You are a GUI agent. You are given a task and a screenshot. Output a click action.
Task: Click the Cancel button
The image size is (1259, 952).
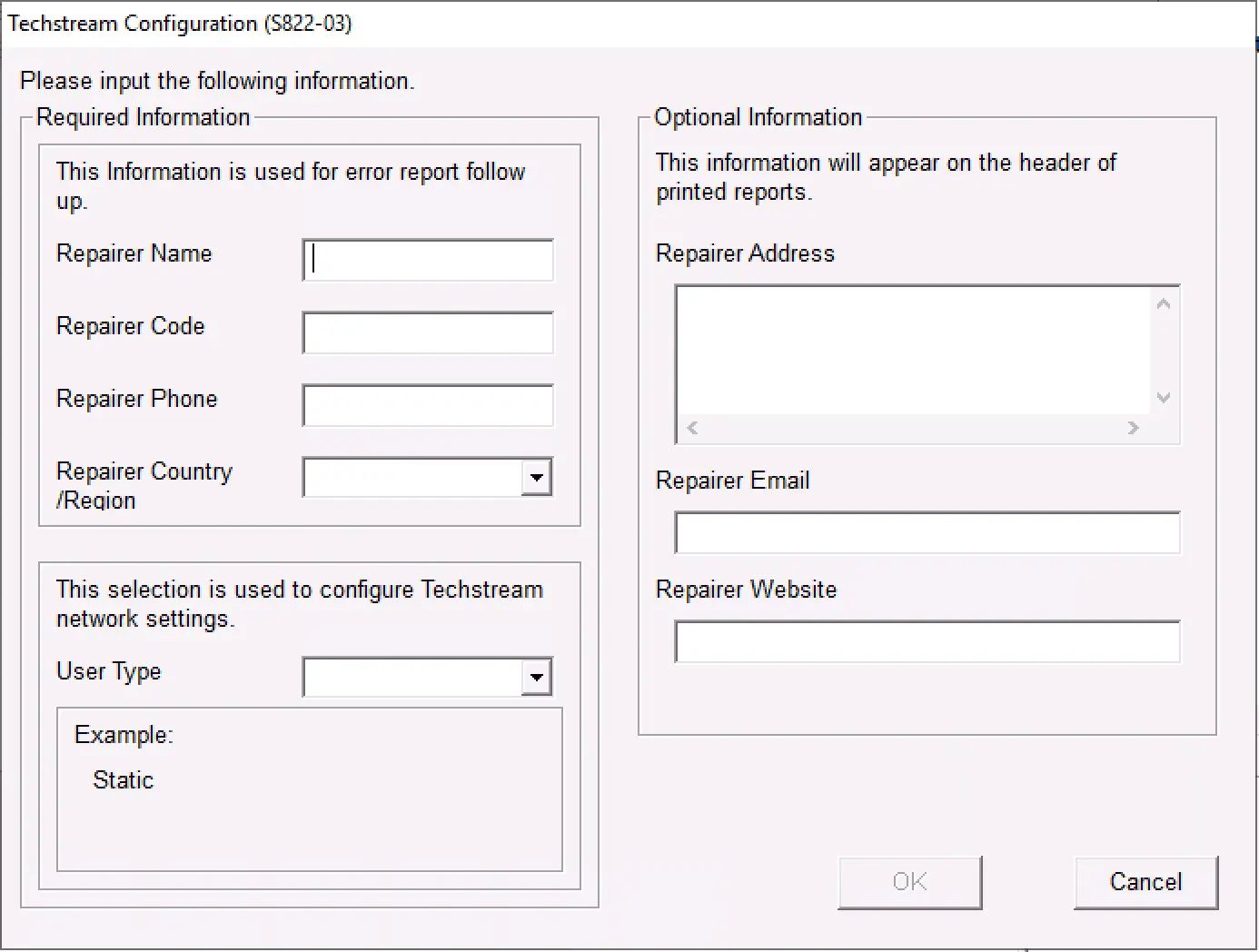pyautogui.click(x=1145, y=882)
